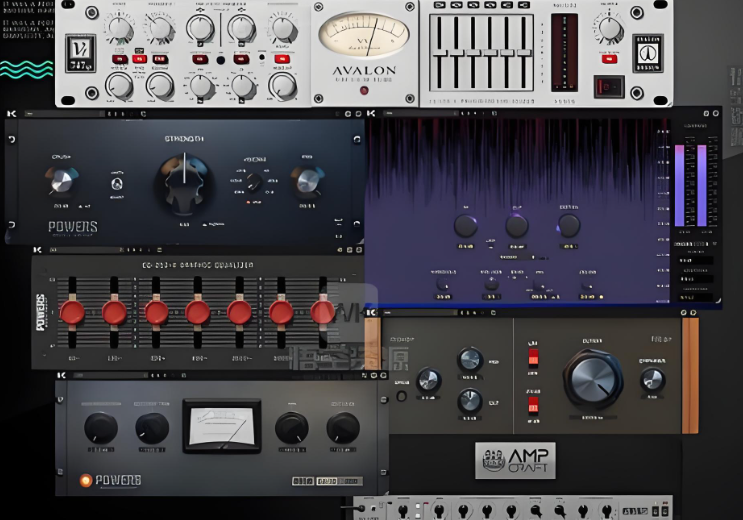
Task: Click the K logo in the purple plugin title bar
Action: tap(371, 114)
